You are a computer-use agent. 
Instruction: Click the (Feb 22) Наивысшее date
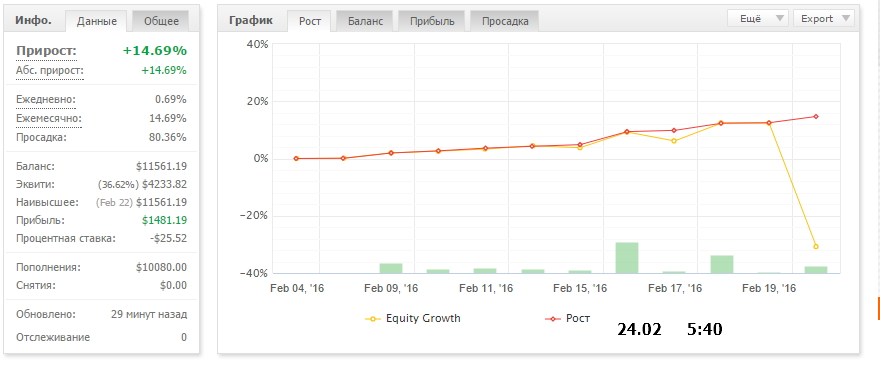pos(114,203)
